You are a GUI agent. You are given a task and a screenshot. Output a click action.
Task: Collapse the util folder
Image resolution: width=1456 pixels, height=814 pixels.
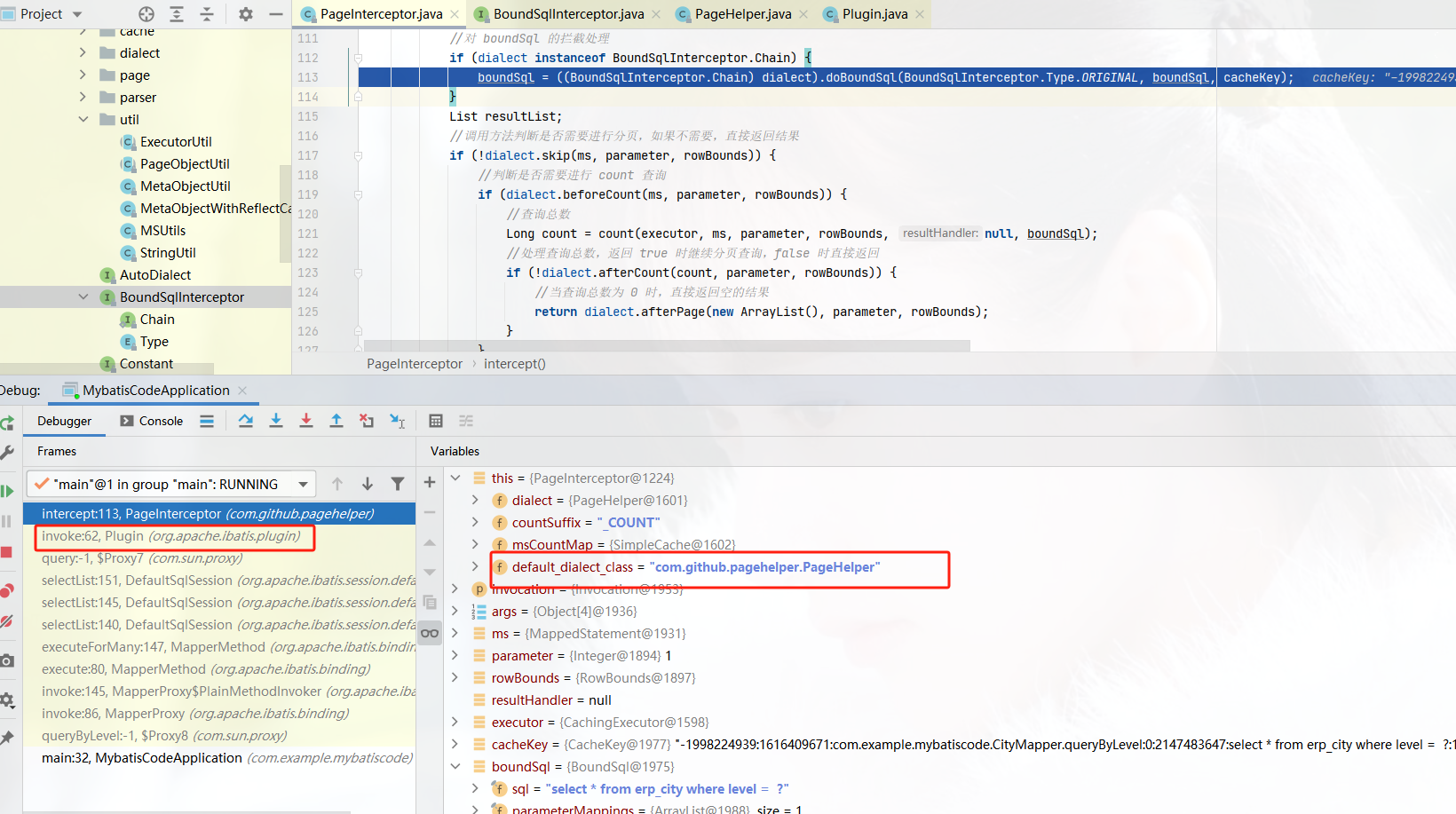[83, 120]
